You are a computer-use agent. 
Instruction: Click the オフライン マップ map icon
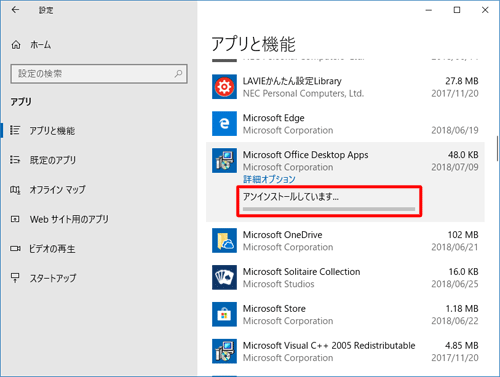[15, 190]
